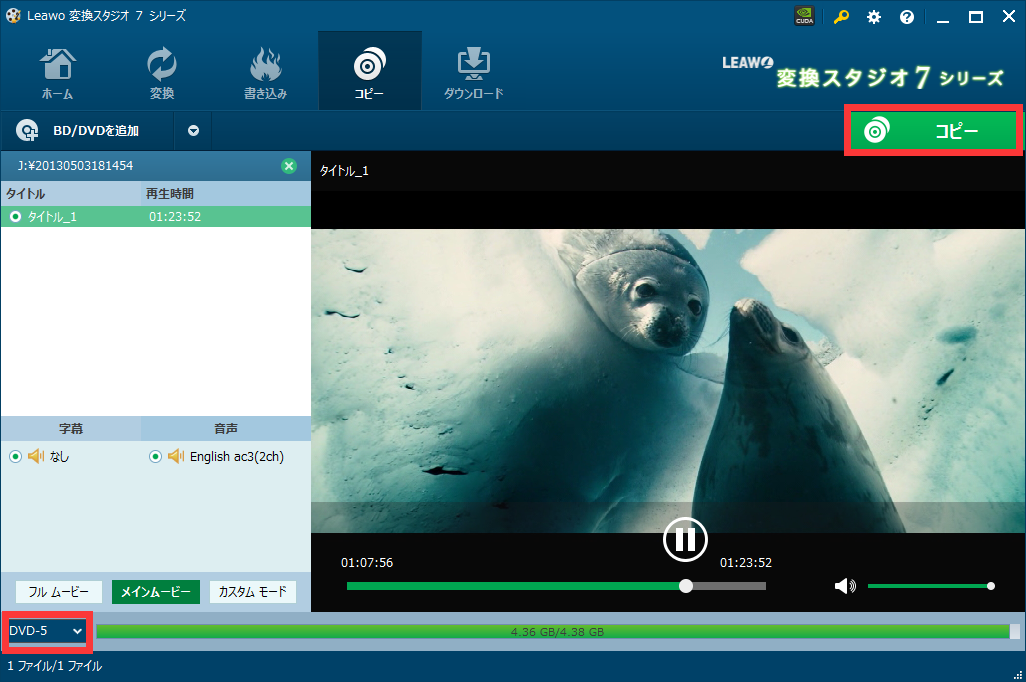The height and width of the screenshot is (682, 1026).
Task: Expand the BD/DVDを追加 dropdown arrow
Action: pyautogui.click(x=194, y=130)
